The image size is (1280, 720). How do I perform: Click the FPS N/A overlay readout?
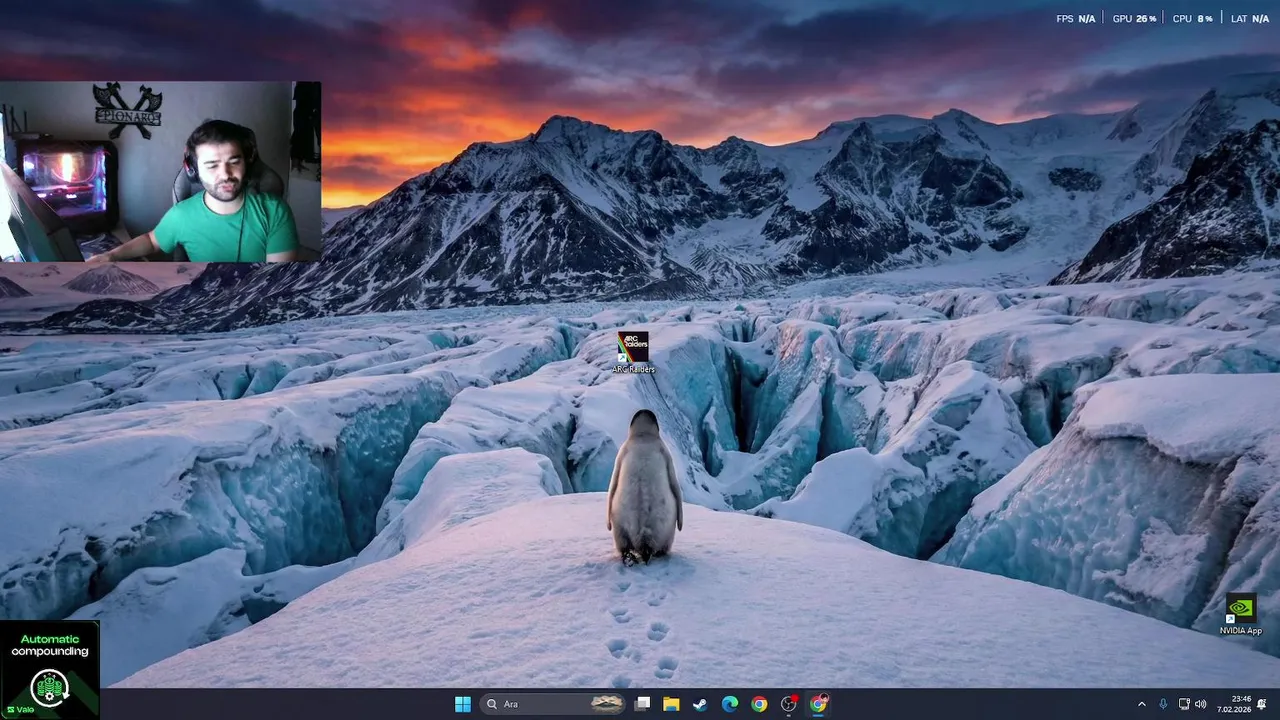pos(1076,19)
